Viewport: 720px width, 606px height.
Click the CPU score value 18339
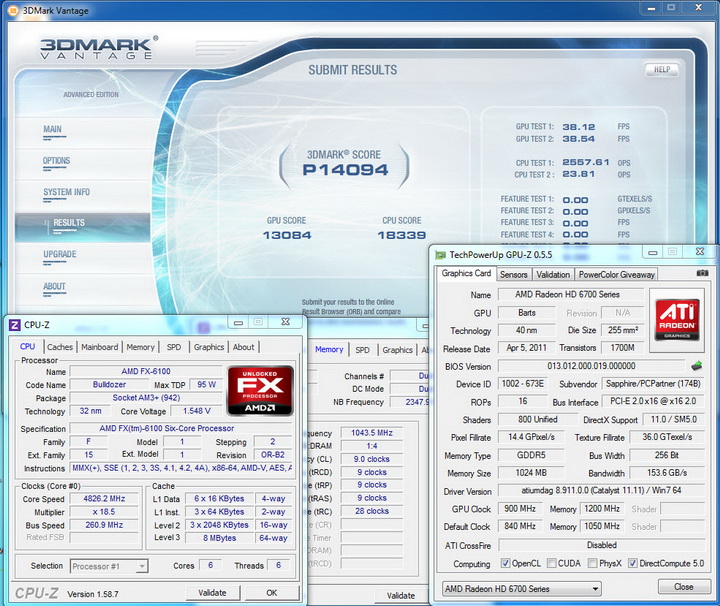(402, 236)
